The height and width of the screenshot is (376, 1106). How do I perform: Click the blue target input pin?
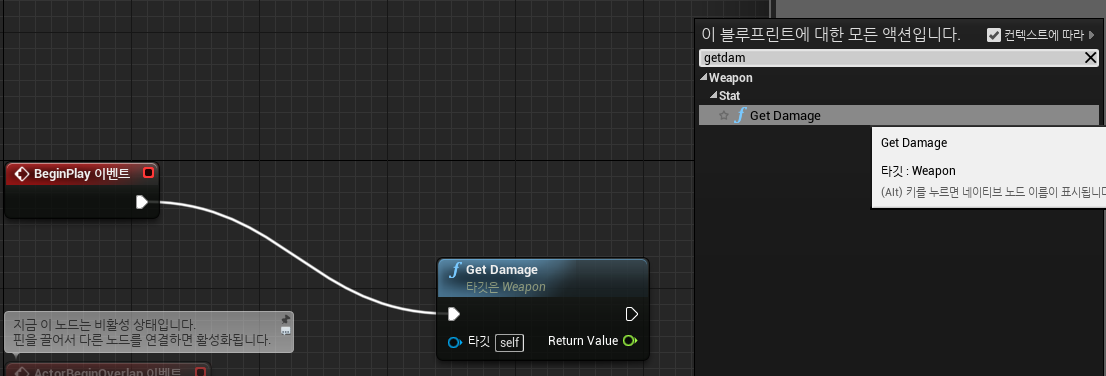(x=455, y=342)
